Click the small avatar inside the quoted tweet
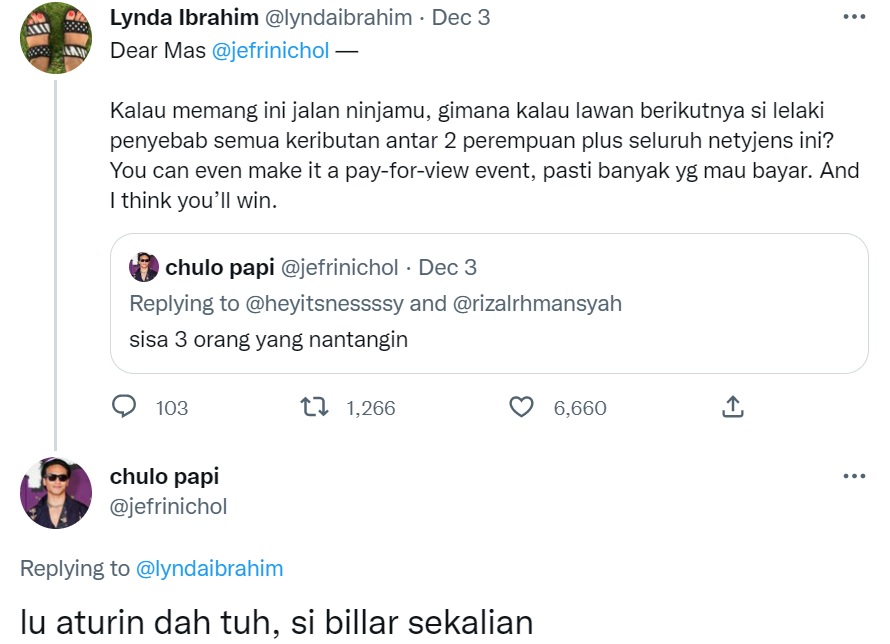 pos(144,267)
